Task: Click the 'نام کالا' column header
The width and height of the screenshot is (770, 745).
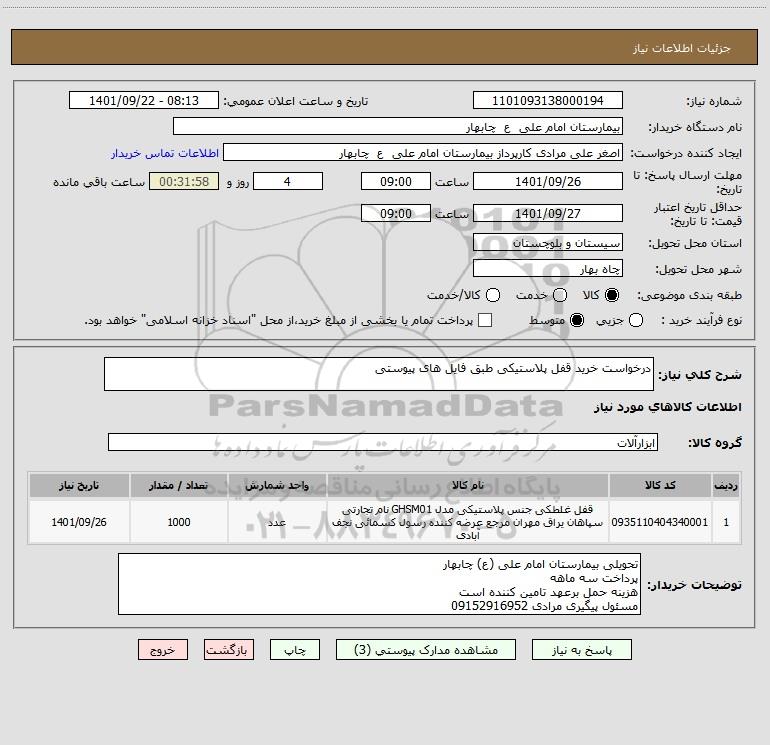Action: (468, 485)
